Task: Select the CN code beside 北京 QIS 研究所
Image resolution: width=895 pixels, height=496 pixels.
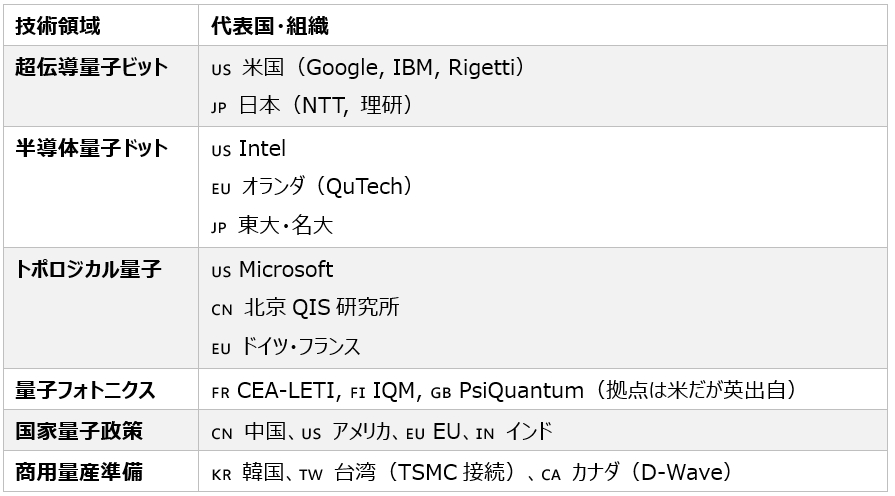Action: pyautogui.click(x=221, y=310)
